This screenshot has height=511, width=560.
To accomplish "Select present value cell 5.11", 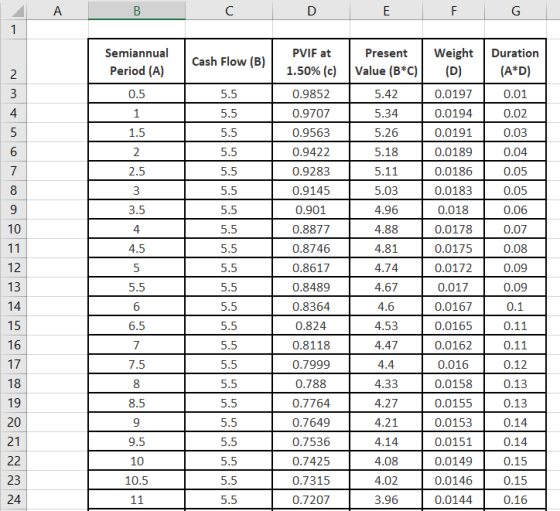I will (386, 171).
